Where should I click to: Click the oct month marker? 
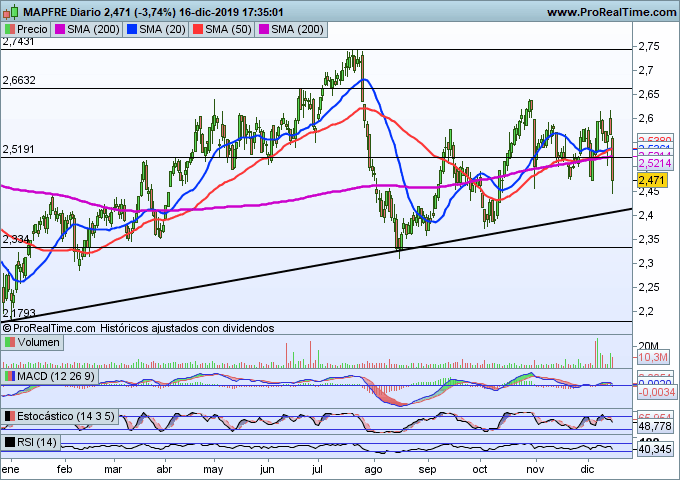click(480, 469)
